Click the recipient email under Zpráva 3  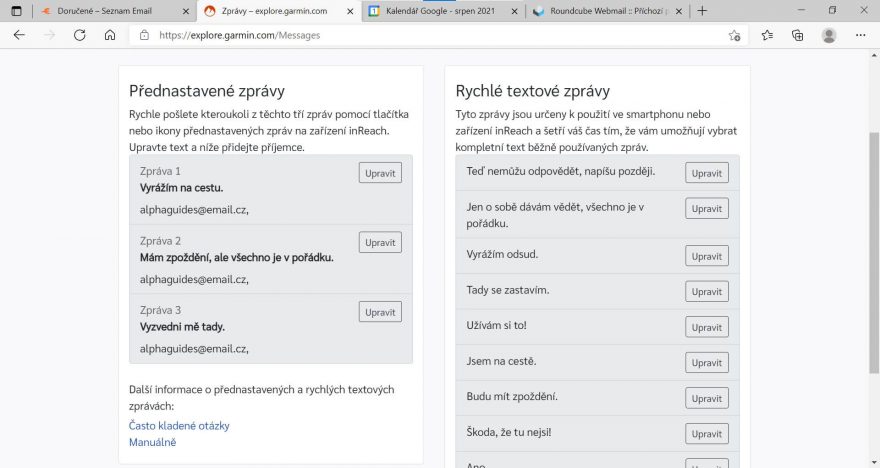point(194,348)
